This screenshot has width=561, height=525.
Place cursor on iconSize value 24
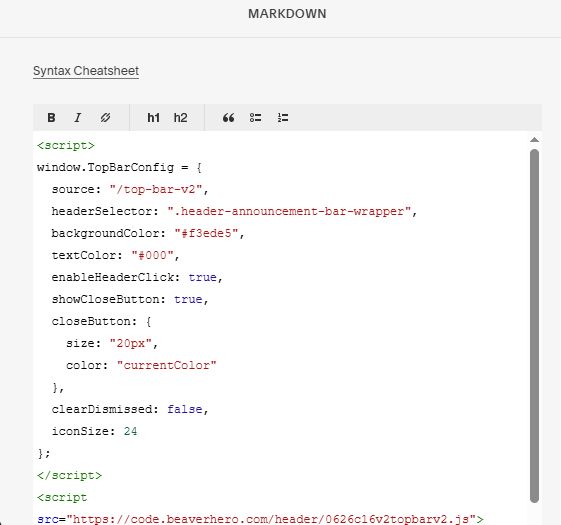point(131,431)
